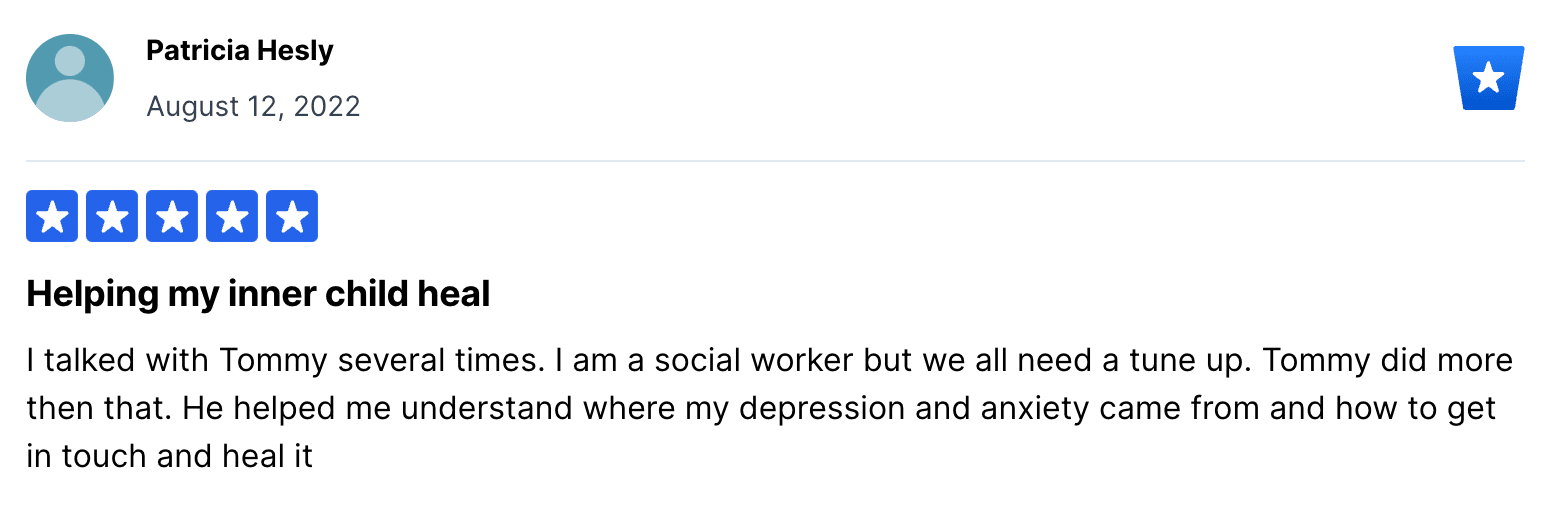Click the divider line under the reviewer header
The image size is (1562, 518).
[775, 160]
